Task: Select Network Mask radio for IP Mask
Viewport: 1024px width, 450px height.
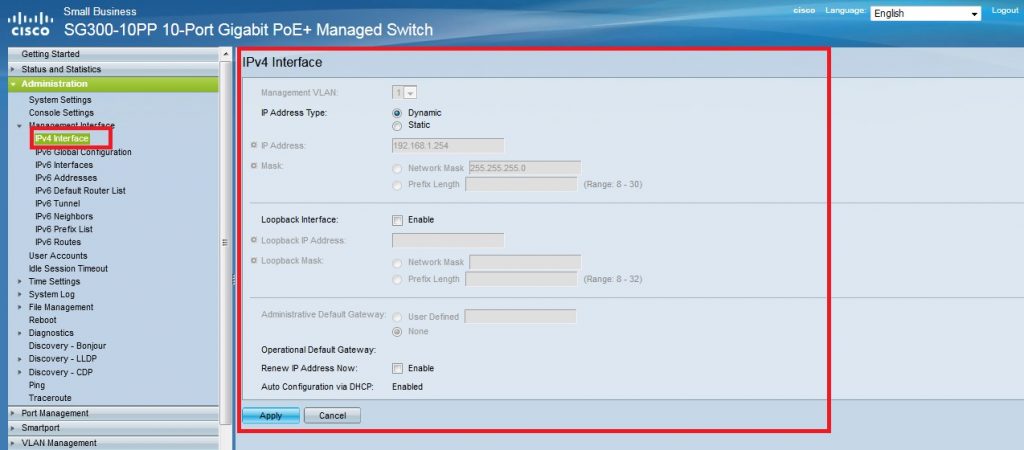Action: click(x=396, y=169)
